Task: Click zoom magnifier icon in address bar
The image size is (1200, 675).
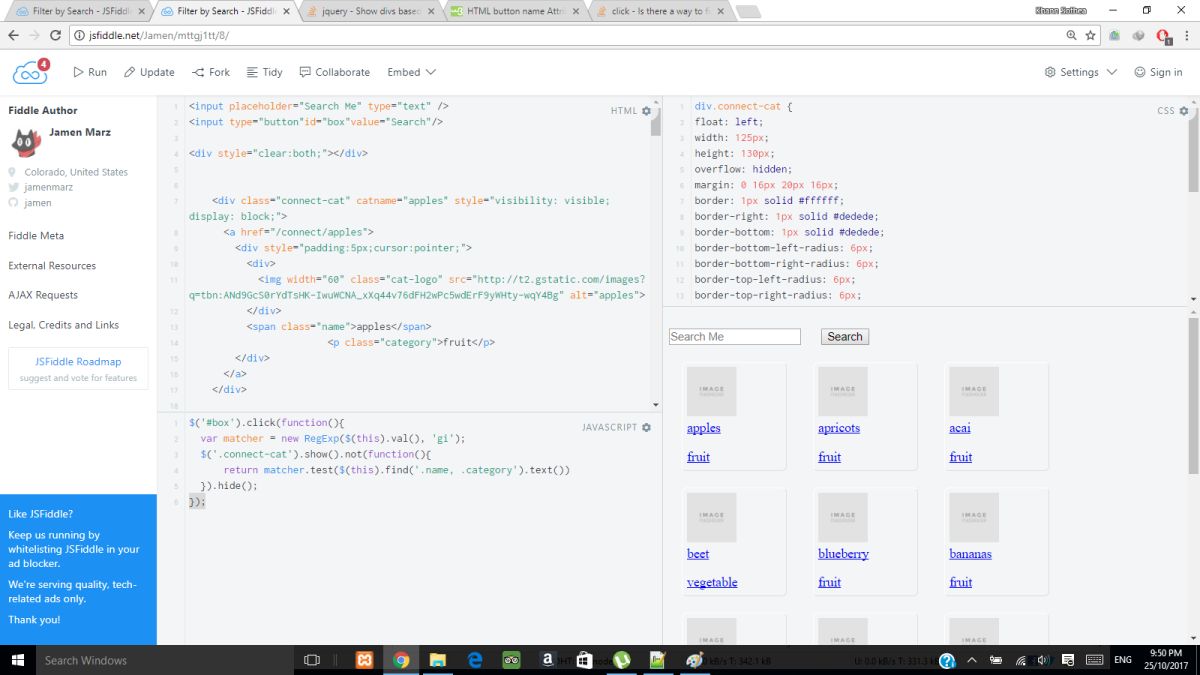Action: click(x=1071, y=35)
